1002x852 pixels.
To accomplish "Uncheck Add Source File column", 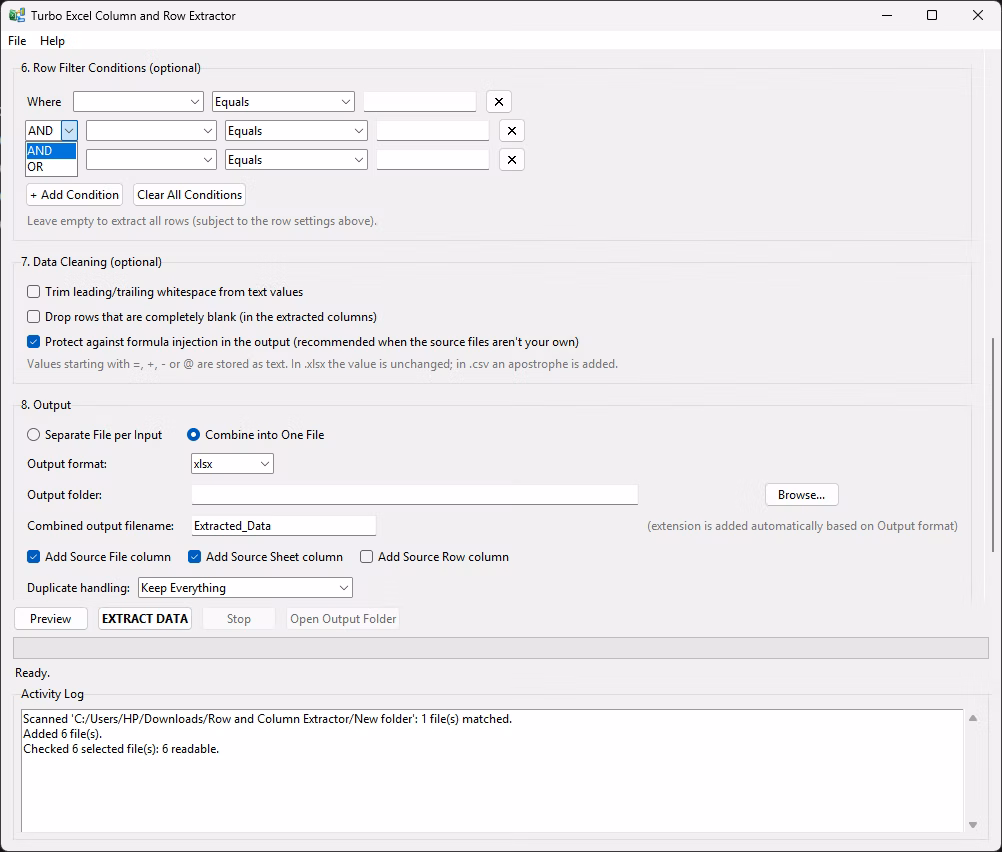I will pos(33,557).
